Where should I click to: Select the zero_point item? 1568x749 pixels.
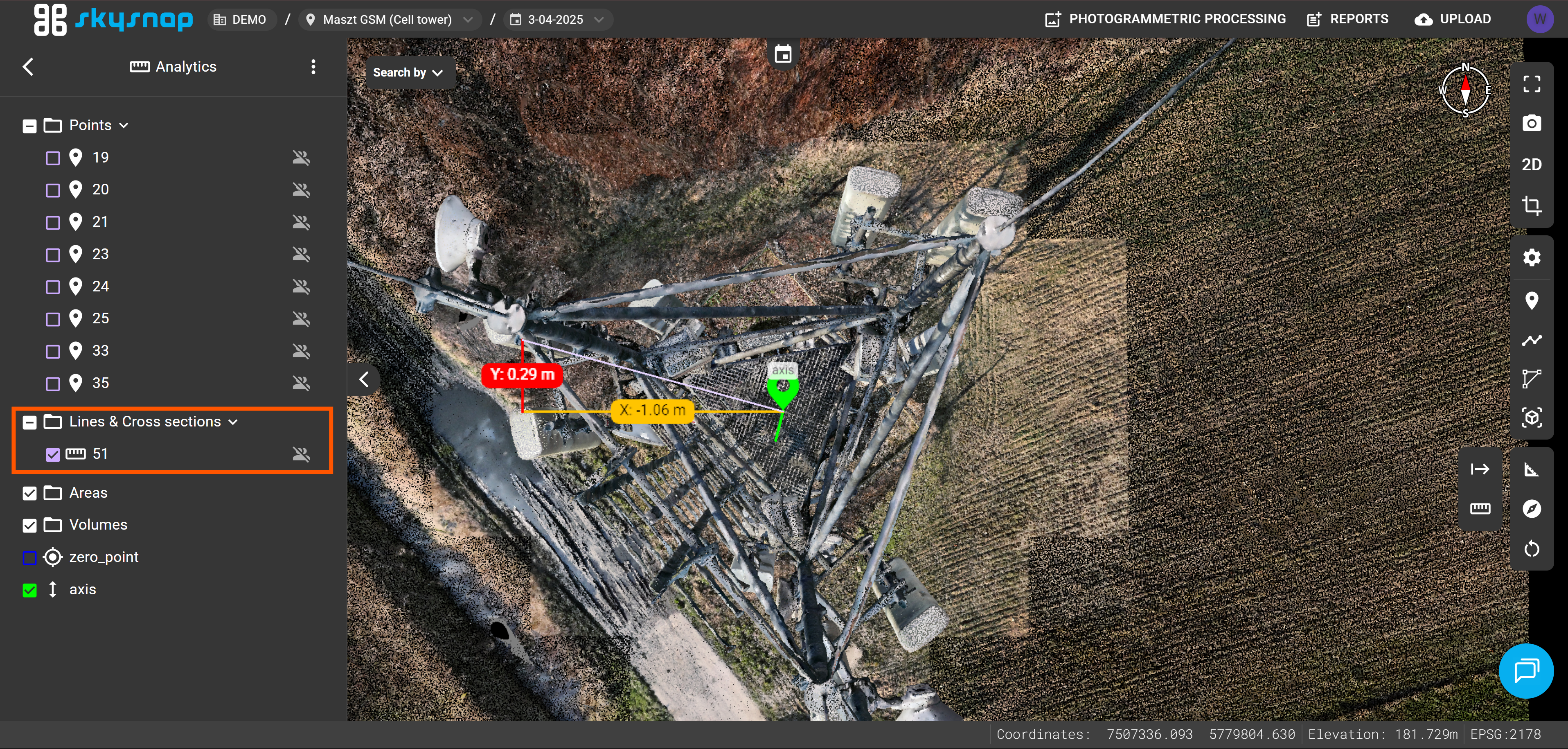pyautogui.click(x=104, y=557)
